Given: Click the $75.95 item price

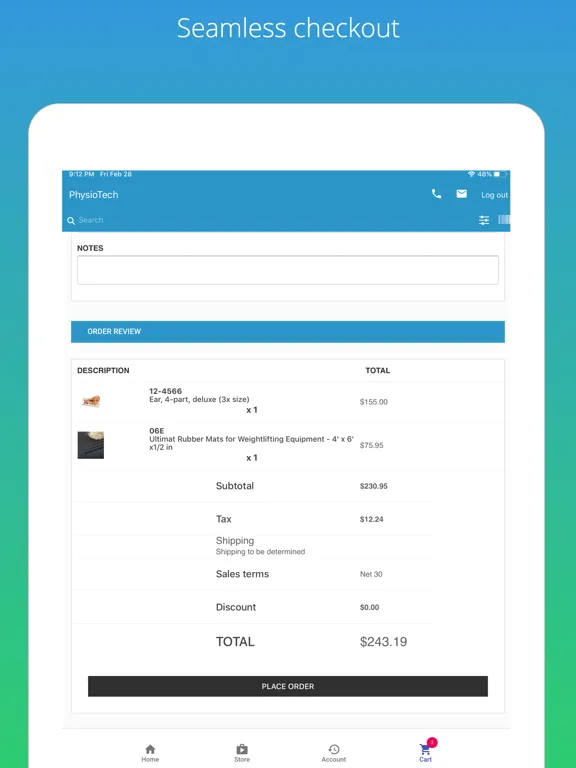Looking at the screenshot, I should click(372, 445).
